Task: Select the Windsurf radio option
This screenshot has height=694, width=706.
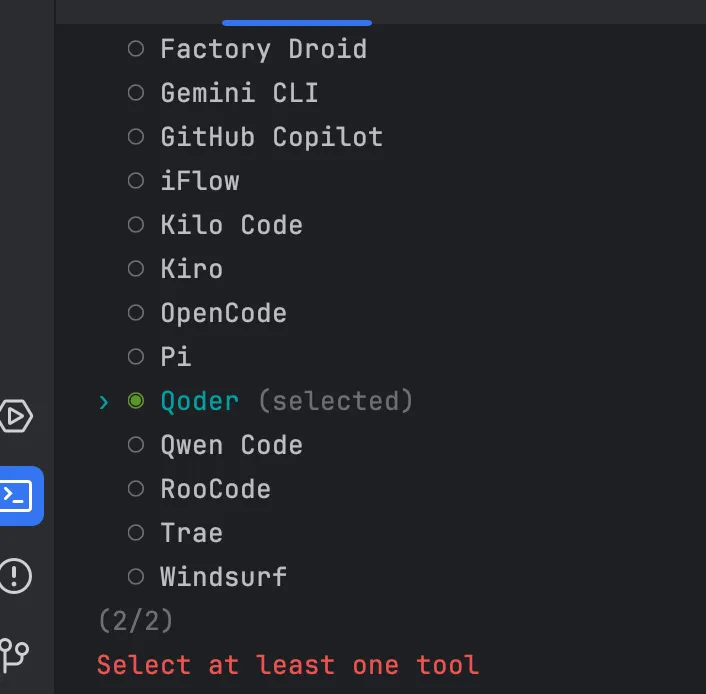Action: (x=137, y=577)
